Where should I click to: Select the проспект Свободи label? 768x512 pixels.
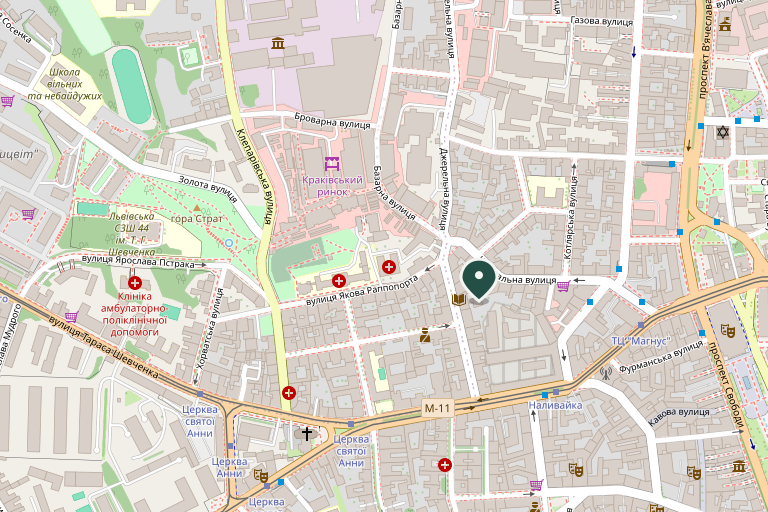tap(727, 385)
